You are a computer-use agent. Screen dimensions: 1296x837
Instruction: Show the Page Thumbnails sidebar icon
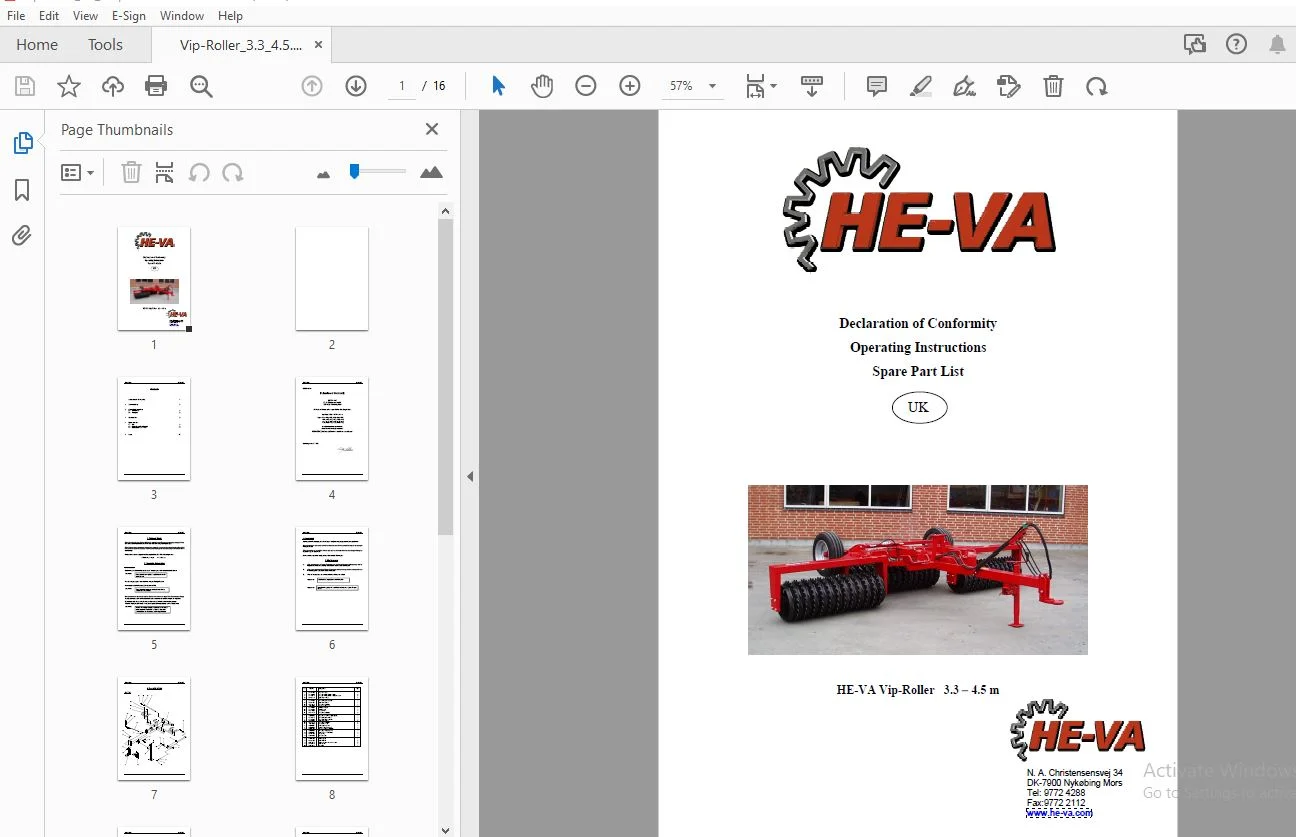pyautogui.click(x=22, y=143)
